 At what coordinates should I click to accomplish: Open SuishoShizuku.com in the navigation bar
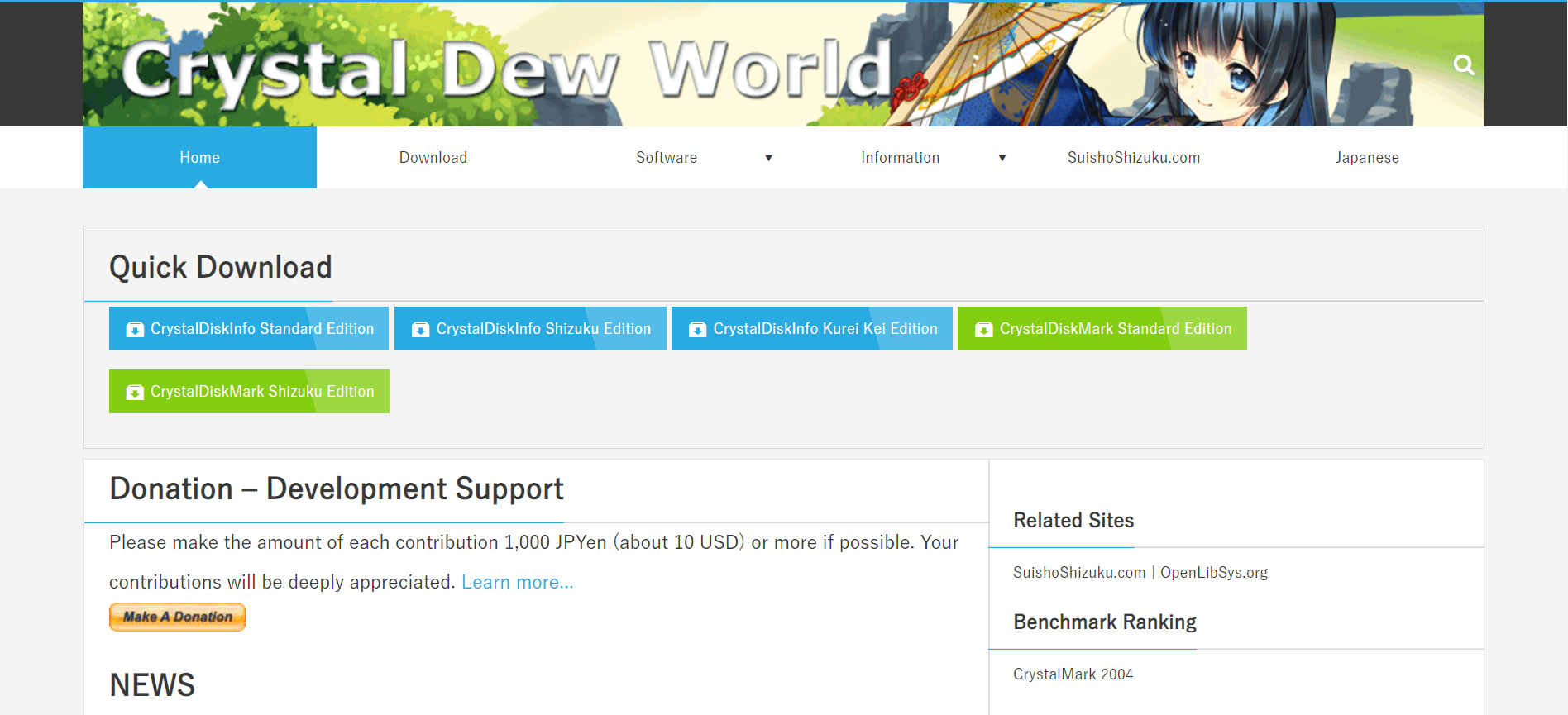click(x=1134, y=157)
